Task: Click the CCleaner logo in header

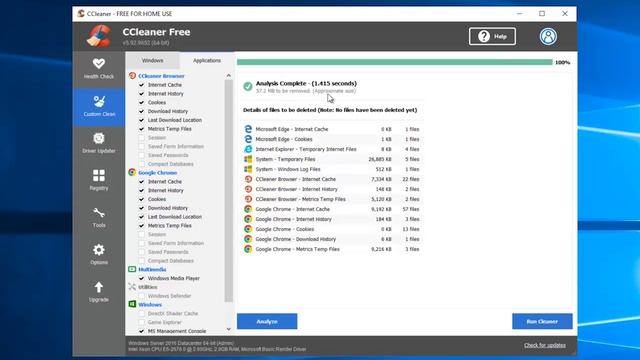Action: [99, 36]
